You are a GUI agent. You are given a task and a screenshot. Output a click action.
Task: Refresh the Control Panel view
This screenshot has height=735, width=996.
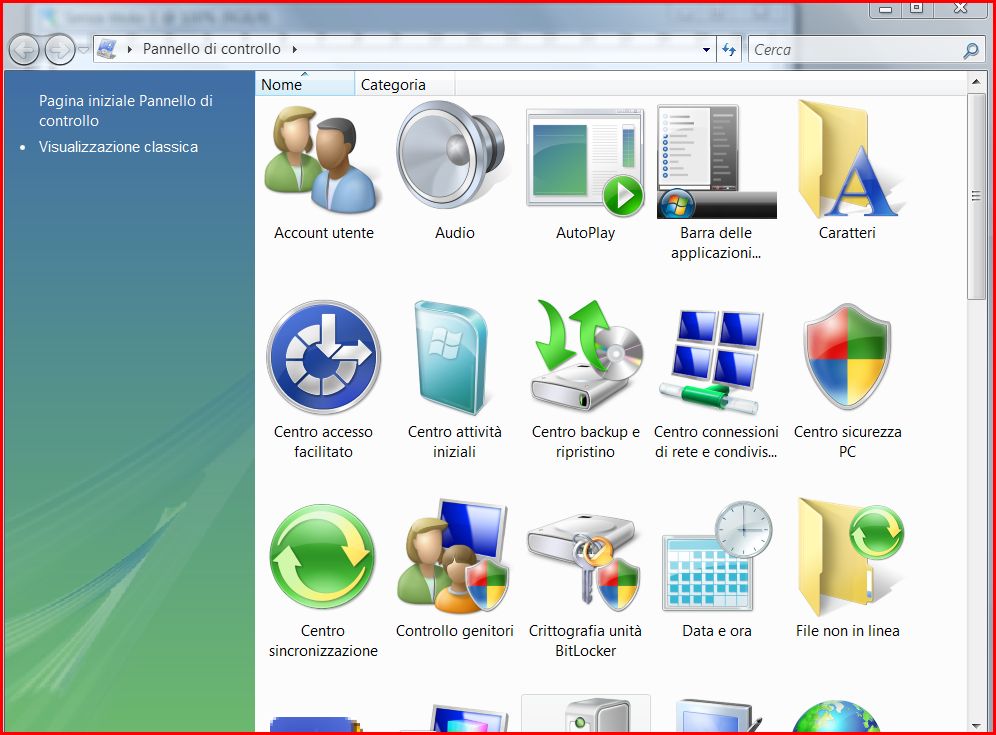(729, 50)
